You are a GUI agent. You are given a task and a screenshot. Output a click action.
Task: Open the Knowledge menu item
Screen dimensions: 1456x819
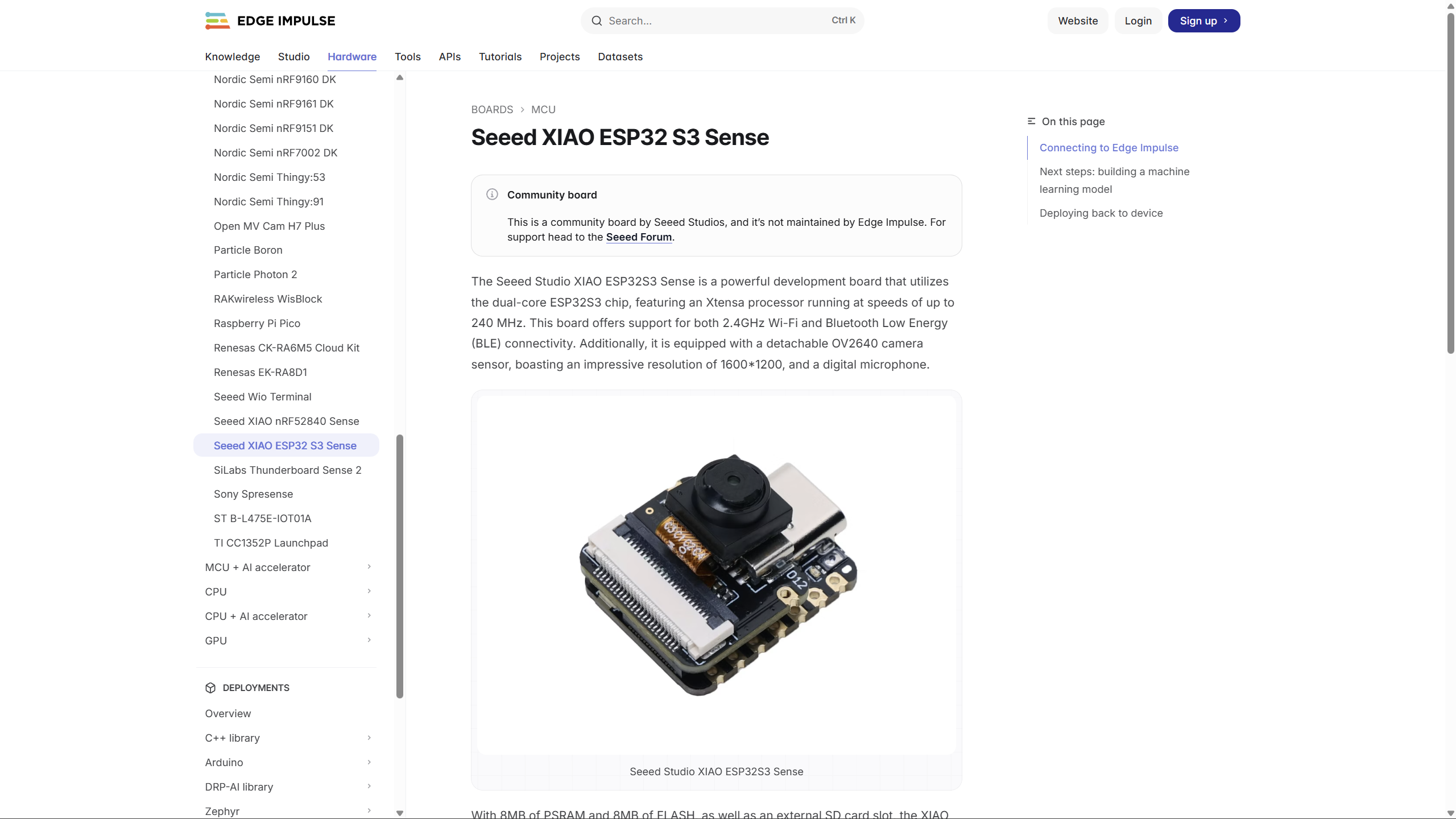232,57
